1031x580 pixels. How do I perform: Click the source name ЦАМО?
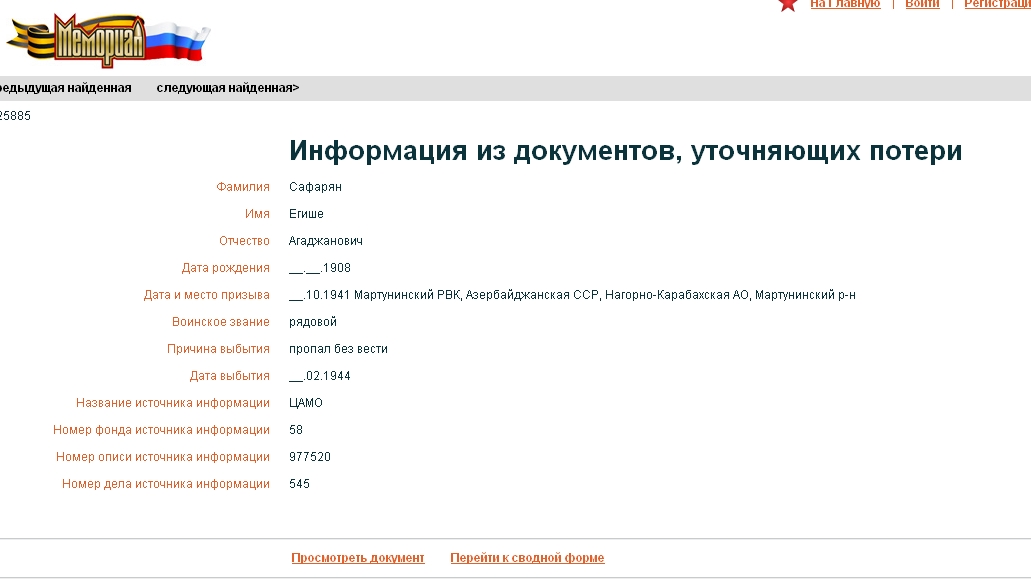(x=306, y=402)
